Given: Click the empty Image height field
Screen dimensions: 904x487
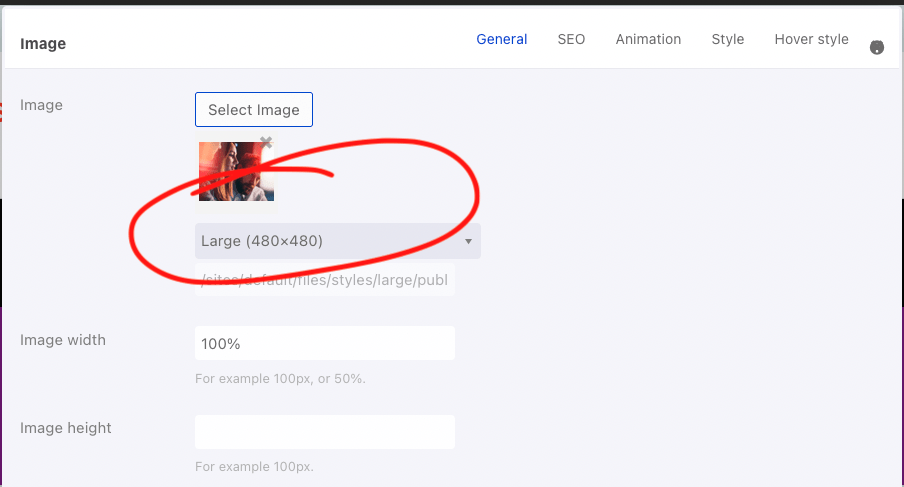Looking at the screenshot, I should [x=325, y=432].
